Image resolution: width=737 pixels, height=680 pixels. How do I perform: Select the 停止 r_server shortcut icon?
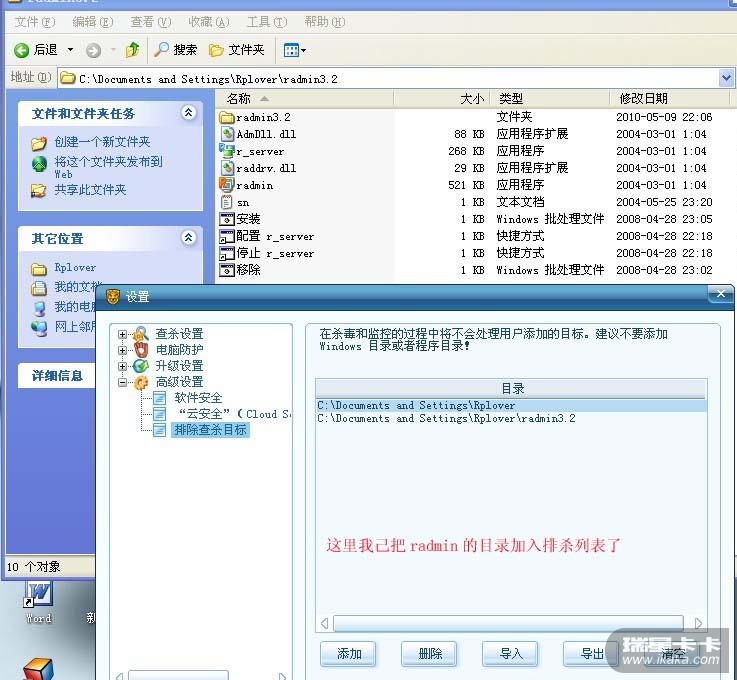227,253
